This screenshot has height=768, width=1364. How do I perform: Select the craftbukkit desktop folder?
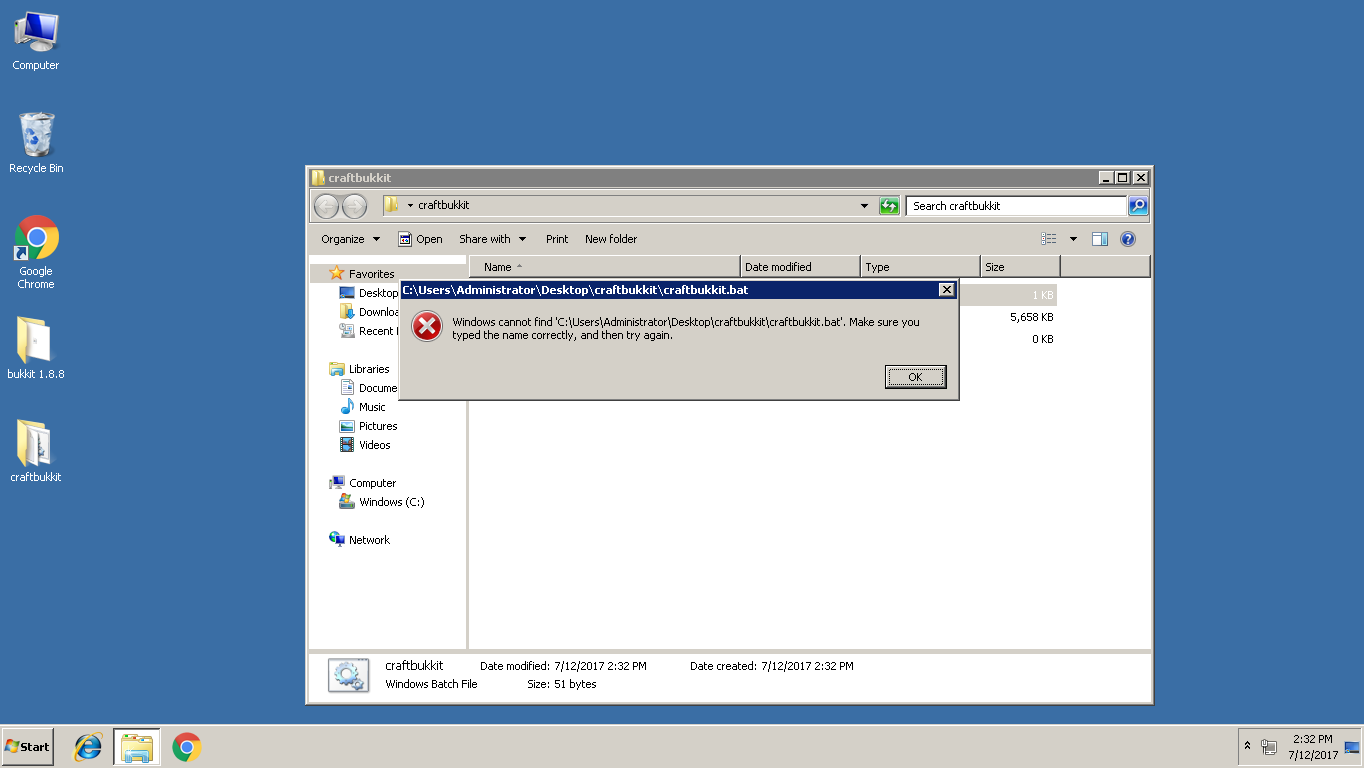tap(36, 452)
